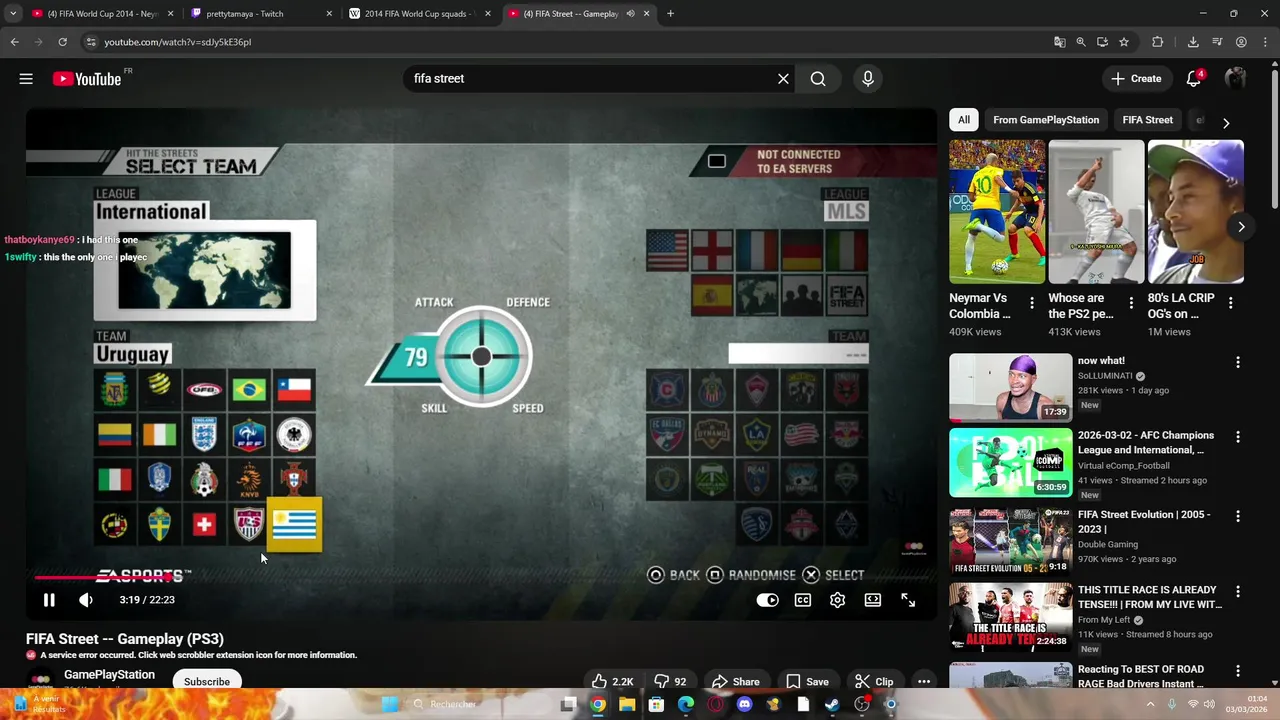The width and height of the screenshot is (1280, 720).
Task: Open the YouTube hamburger guide menu
Action: click(x=26, y=79)
